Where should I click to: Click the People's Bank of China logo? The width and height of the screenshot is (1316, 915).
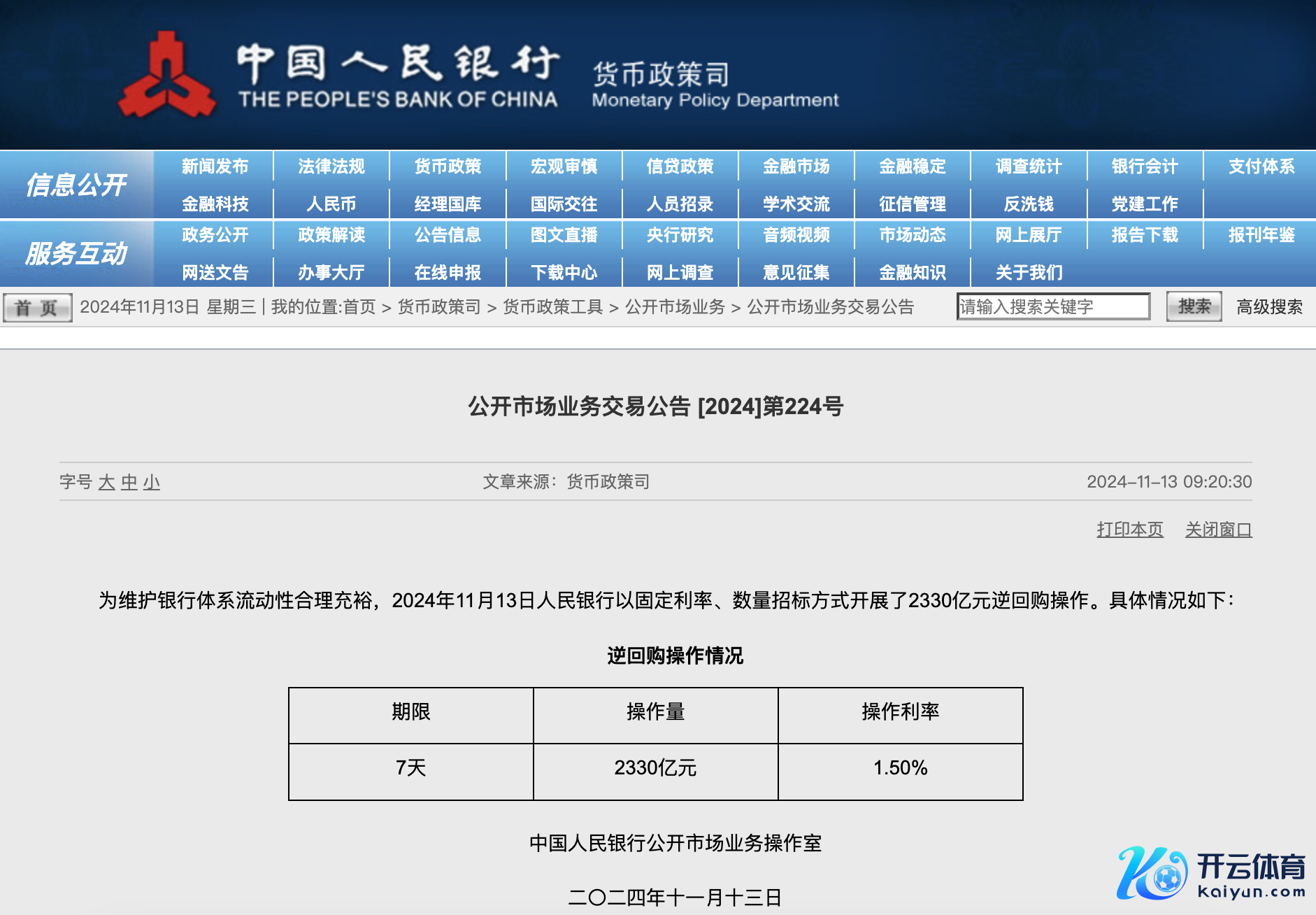point(166,76)
